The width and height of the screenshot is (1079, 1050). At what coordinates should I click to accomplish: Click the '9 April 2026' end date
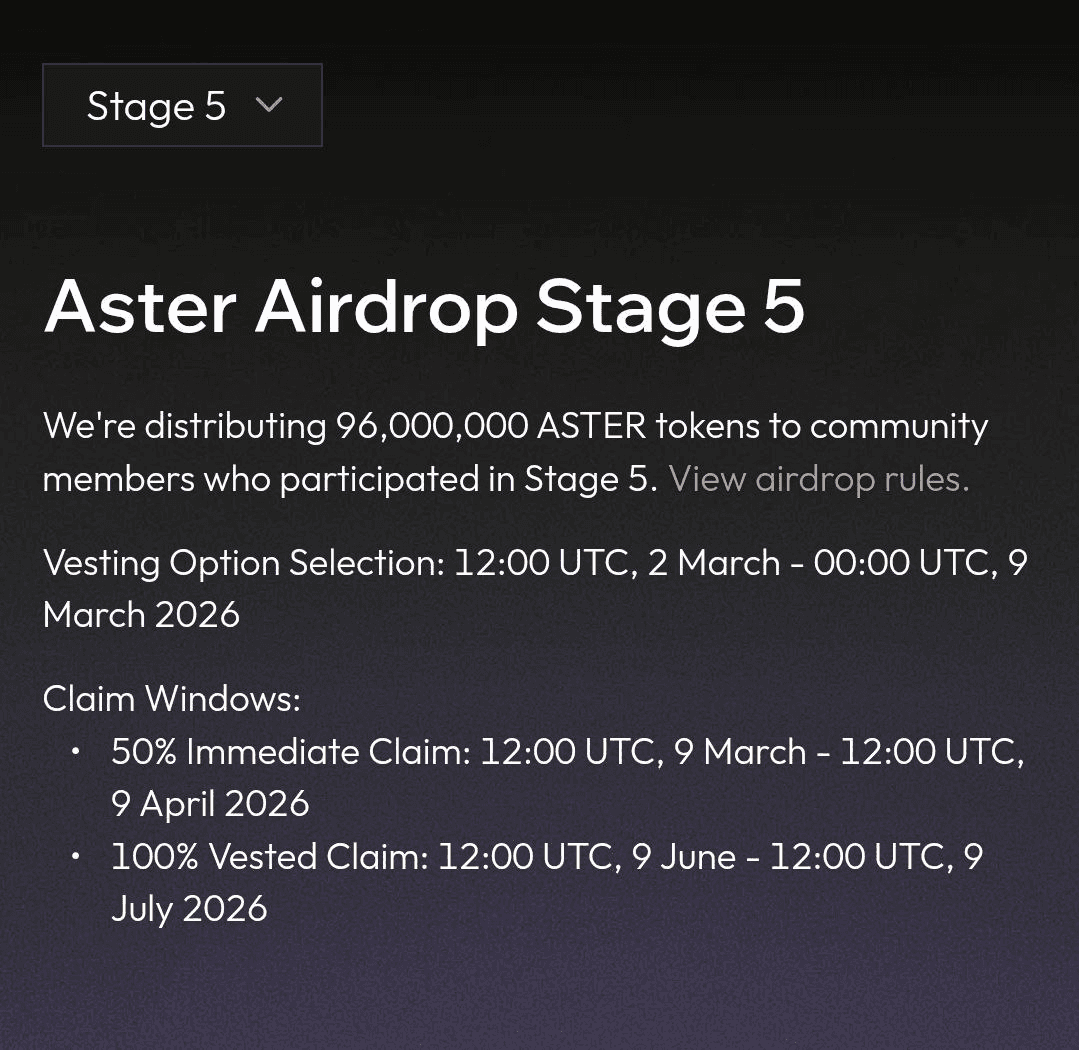pos(210,804)
